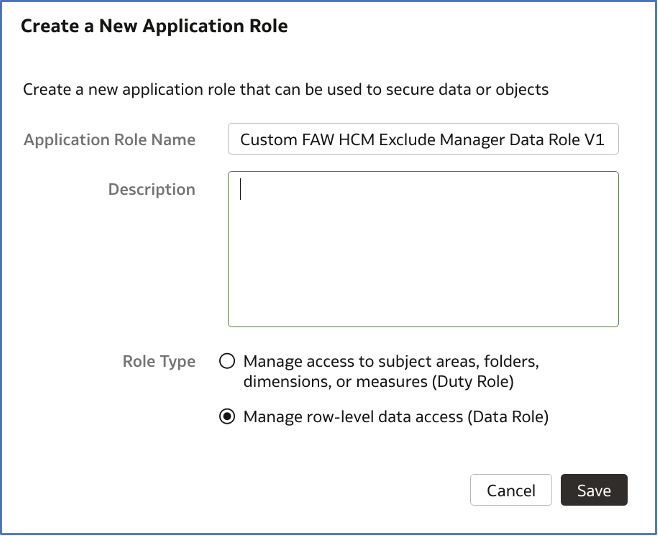The width and height of the screenshot is (658, 536).
Task: Click the 'Role Type' label
Action: 158,362
